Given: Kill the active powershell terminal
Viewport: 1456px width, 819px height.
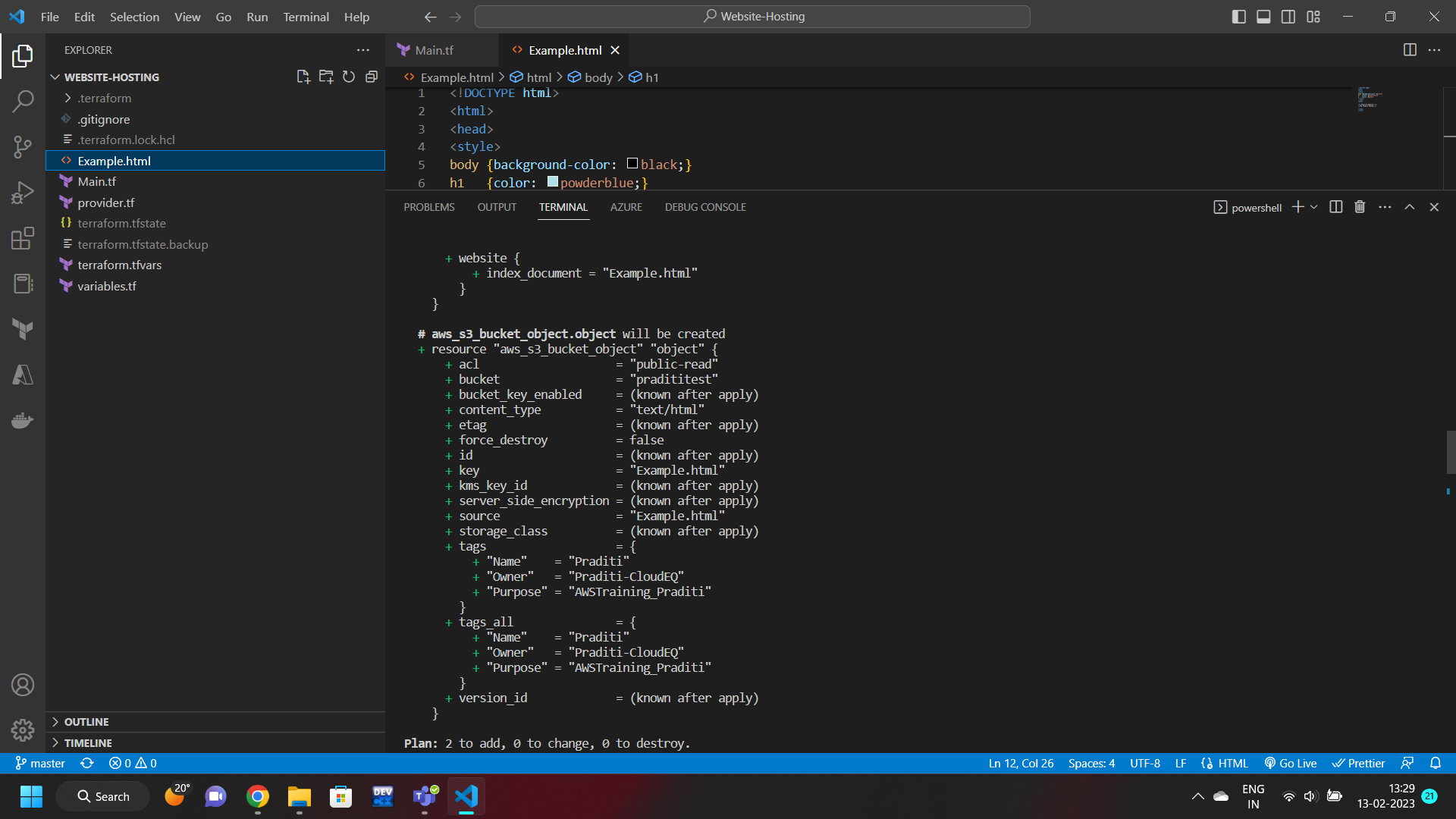Looking at the screenshot, I should pos(1359,206).
